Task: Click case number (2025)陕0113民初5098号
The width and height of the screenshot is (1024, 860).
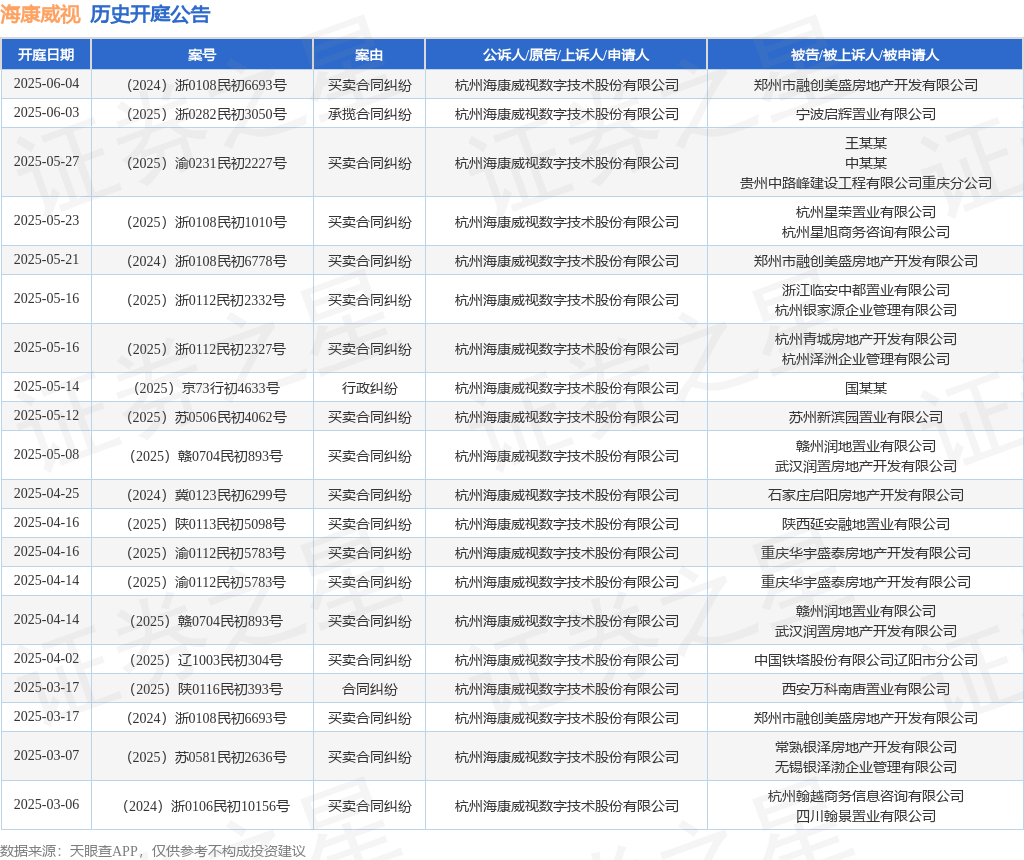Action: pos(206,524)
